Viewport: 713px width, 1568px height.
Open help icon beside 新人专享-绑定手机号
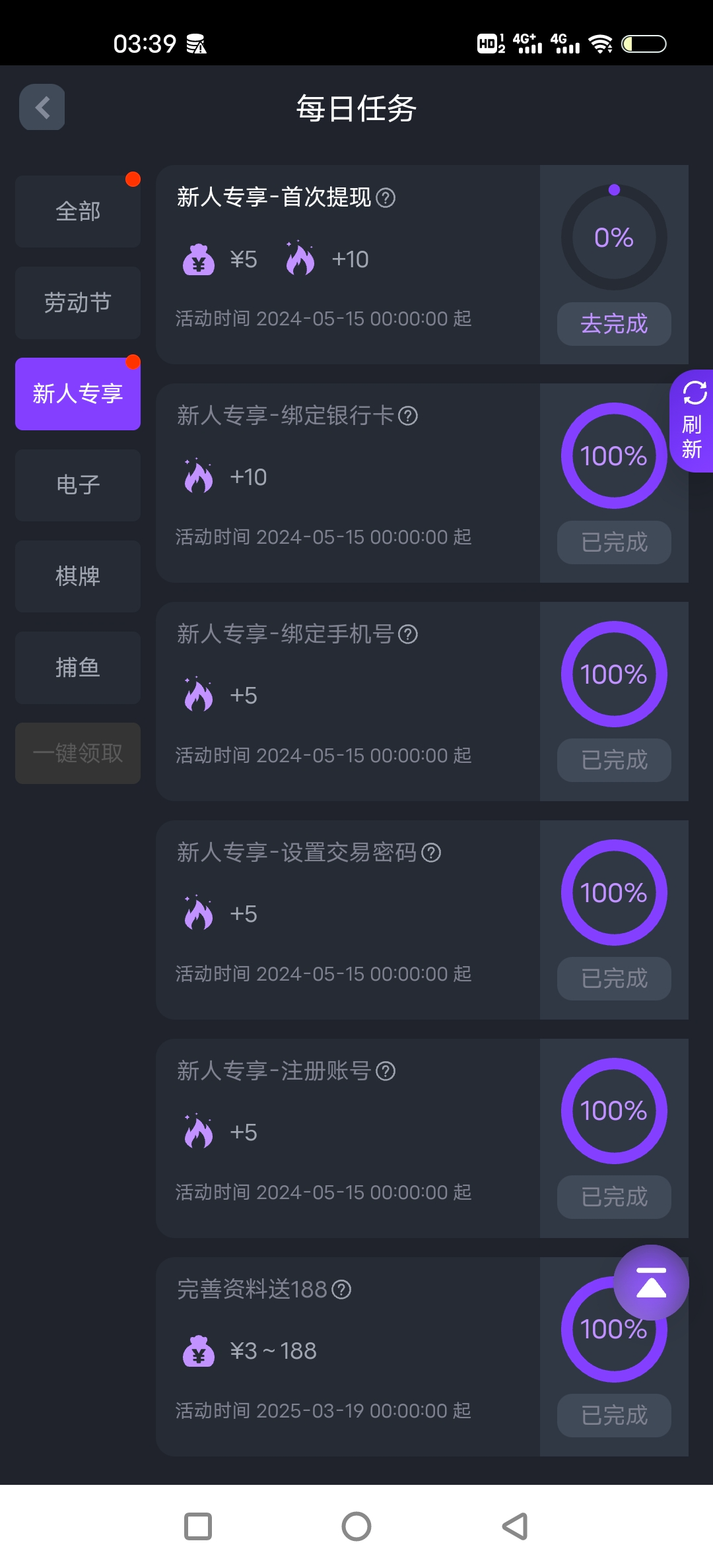[x=408, y=634]
